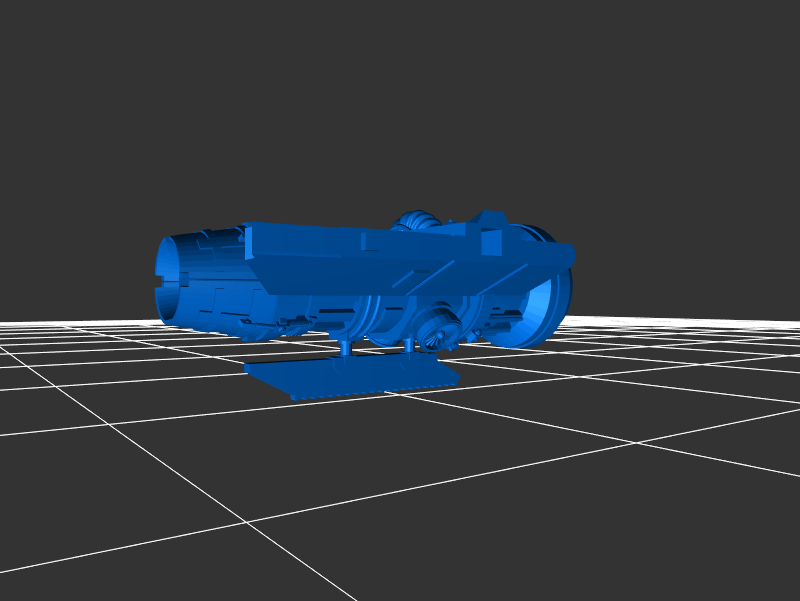The image size is (800, 601).
Task: Click the pointed right tip of the top panel
Action: 570,250
